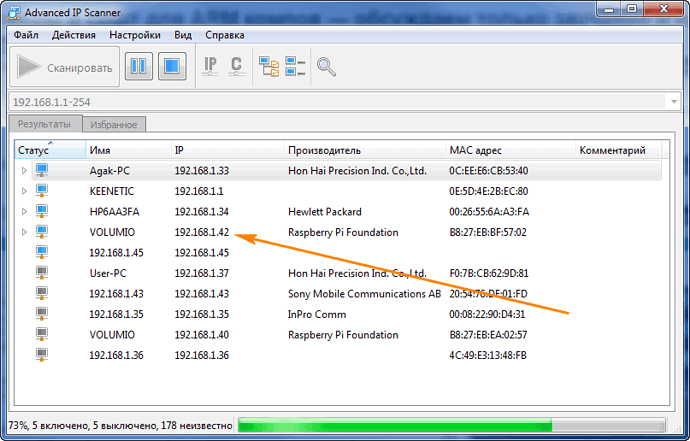
Task: Click the VOLUMIO 192.168.1.42 computer icon
Action: point(42,232)
